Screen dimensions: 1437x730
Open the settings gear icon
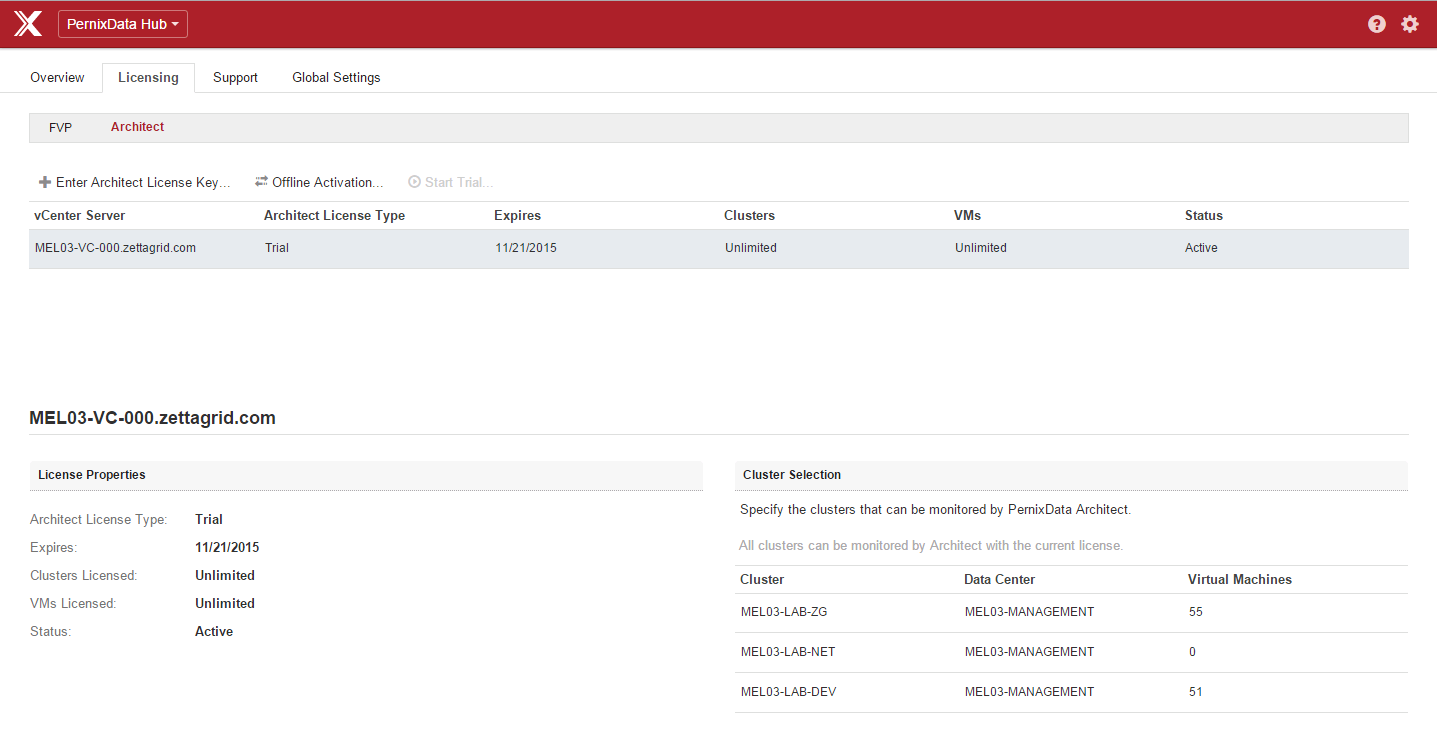[1410, 24]
